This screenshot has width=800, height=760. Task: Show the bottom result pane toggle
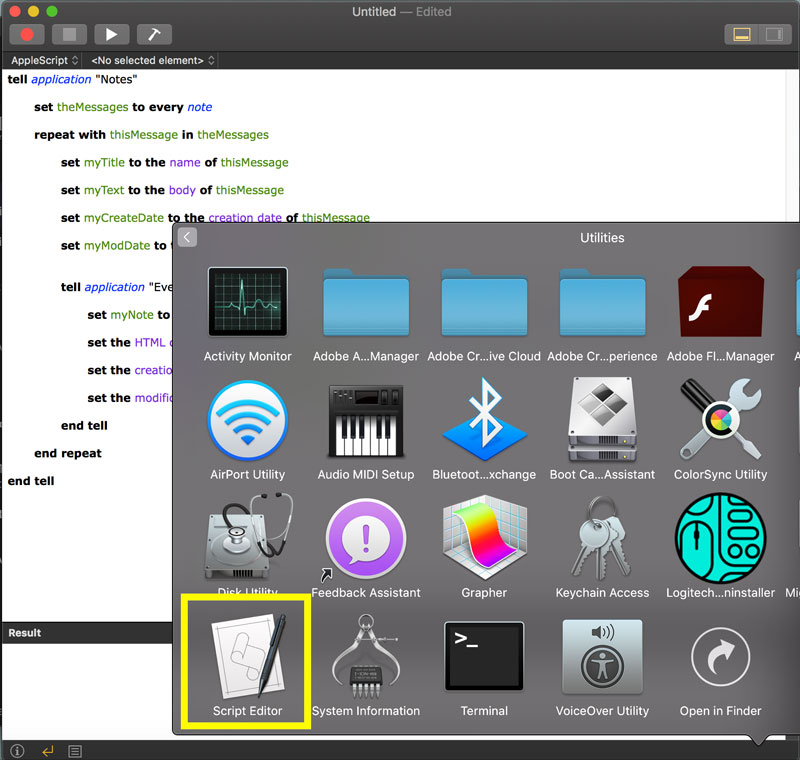click(x=741, y=35)
